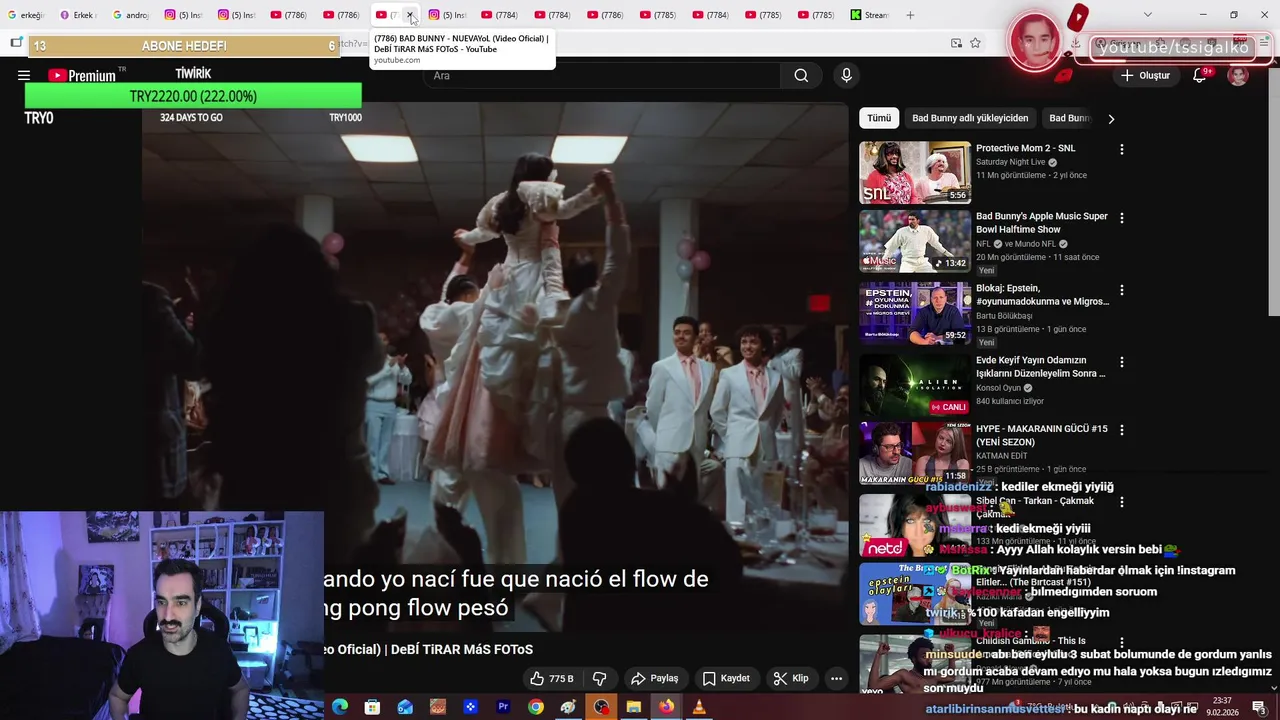Switch to the first Google erkeğ tab

point(26,15)
